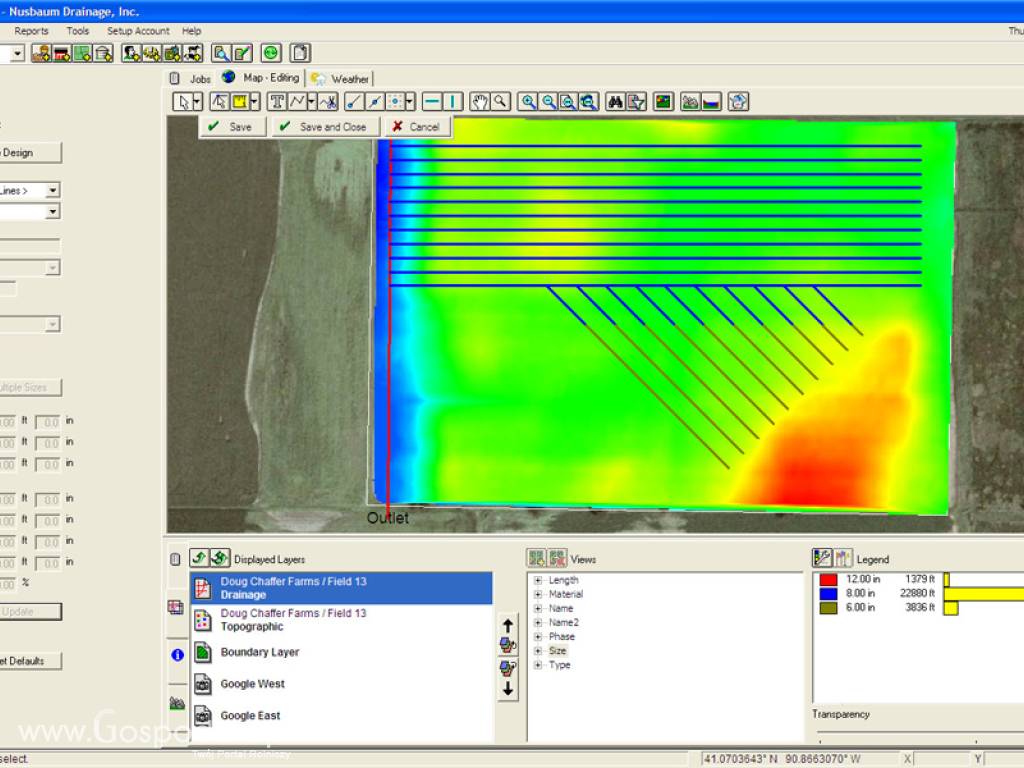The height and width of the screenshot is (768, 1024).
Task: Choose the scissors cut-line tool
Action: click(x=329, y=102)
